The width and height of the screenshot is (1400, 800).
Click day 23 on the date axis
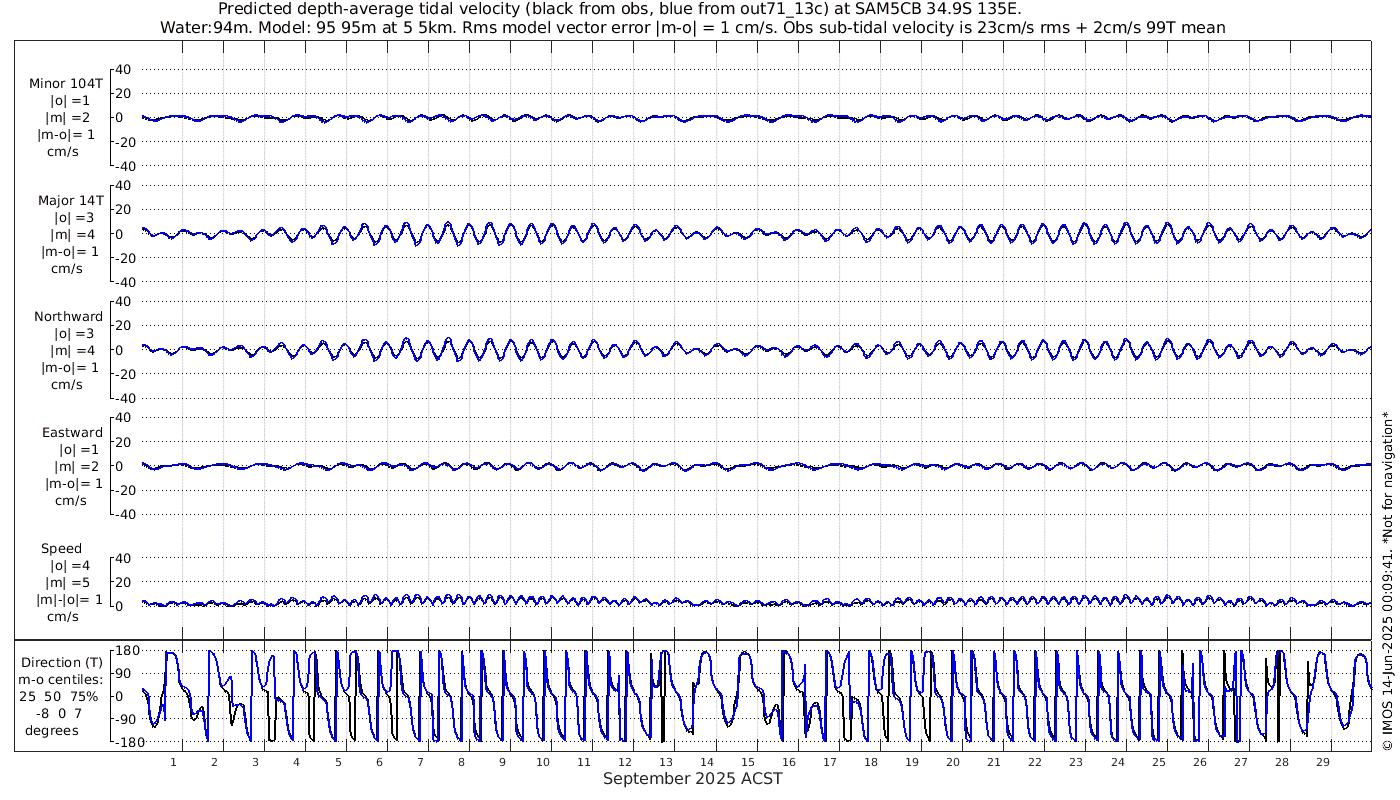(1075, 762)
